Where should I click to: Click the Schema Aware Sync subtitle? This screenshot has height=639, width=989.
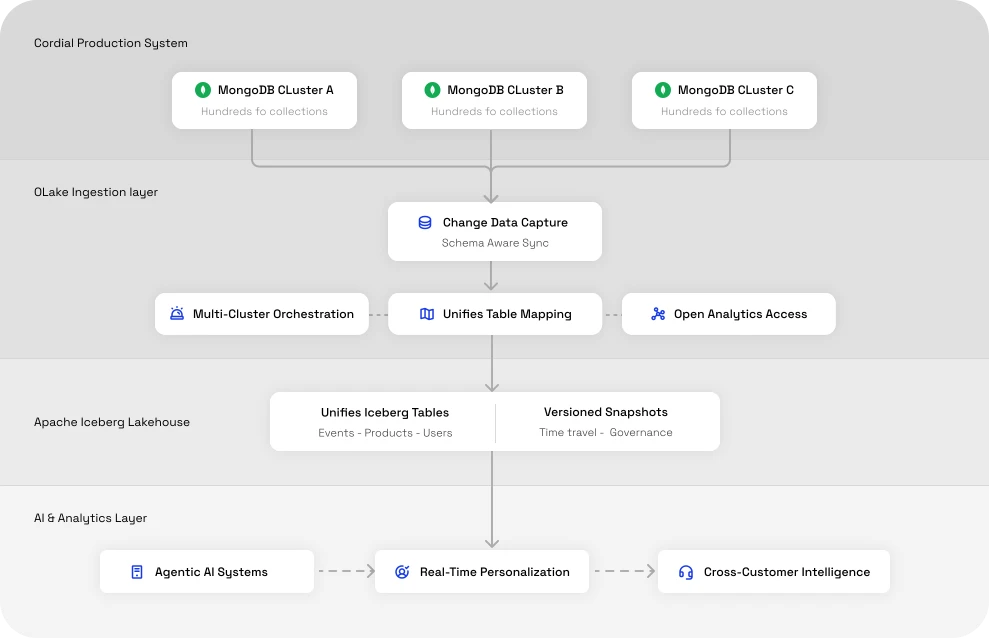495,243
